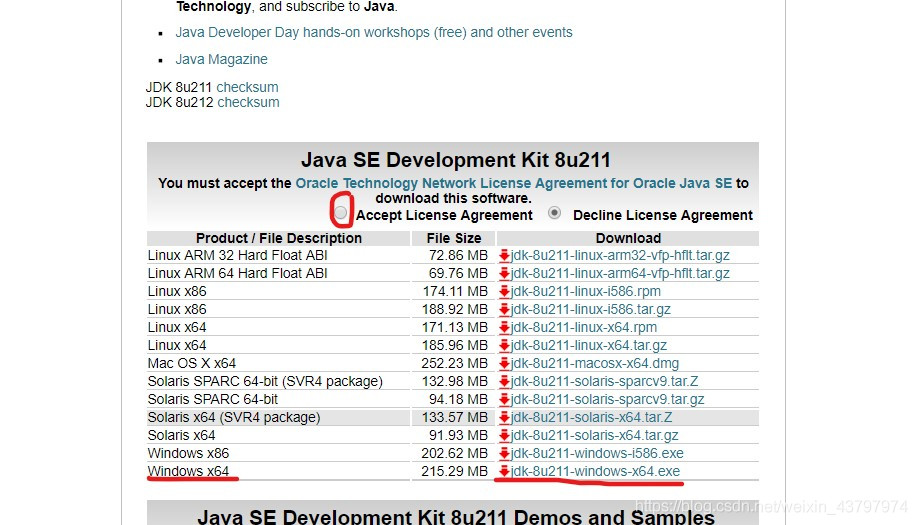Open the Java Magazine link

221,59
